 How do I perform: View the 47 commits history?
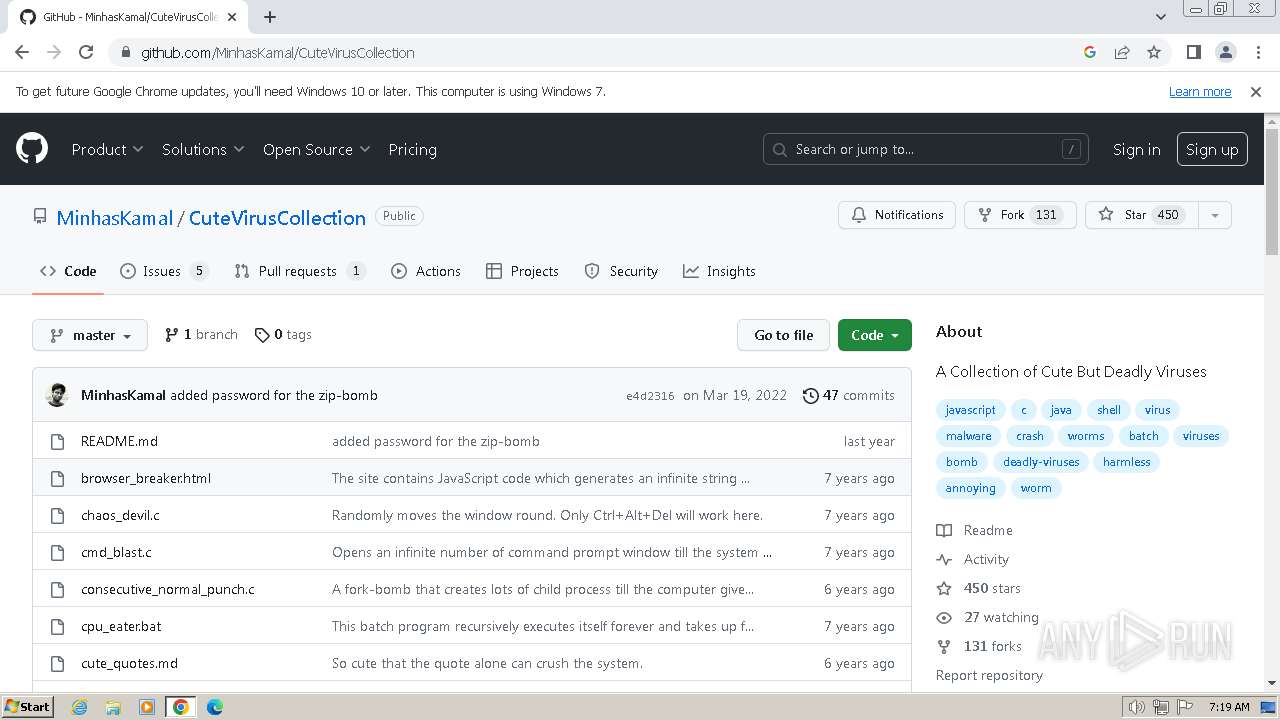coord(849,395)
